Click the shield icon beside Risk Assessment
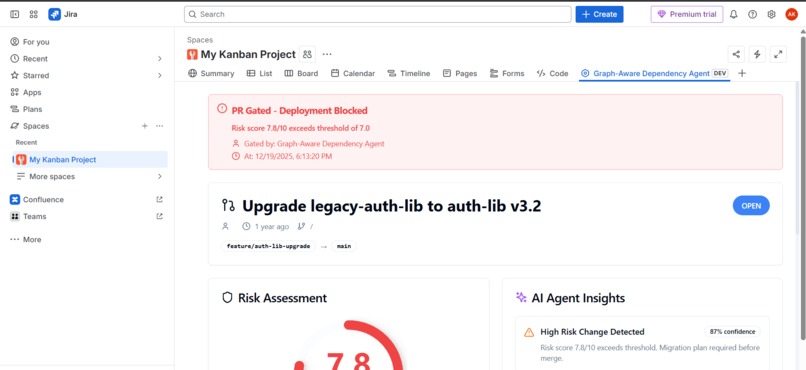Image resolution: width=806 pixels, height=370 pixels. pyautogui.click(x=227, y=298)
